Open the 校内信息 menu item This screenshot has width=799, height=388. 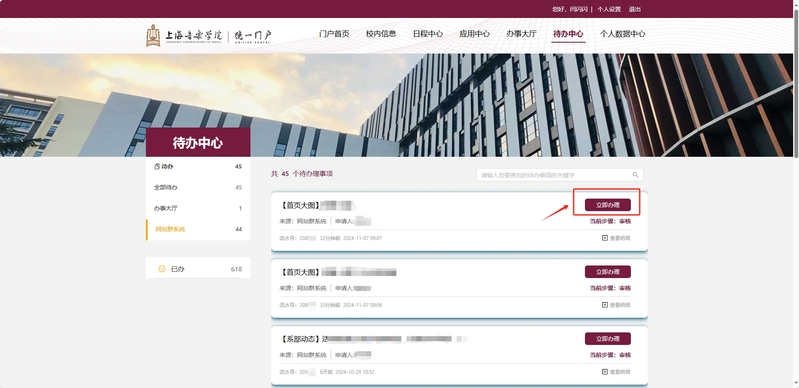click(381, 34)
